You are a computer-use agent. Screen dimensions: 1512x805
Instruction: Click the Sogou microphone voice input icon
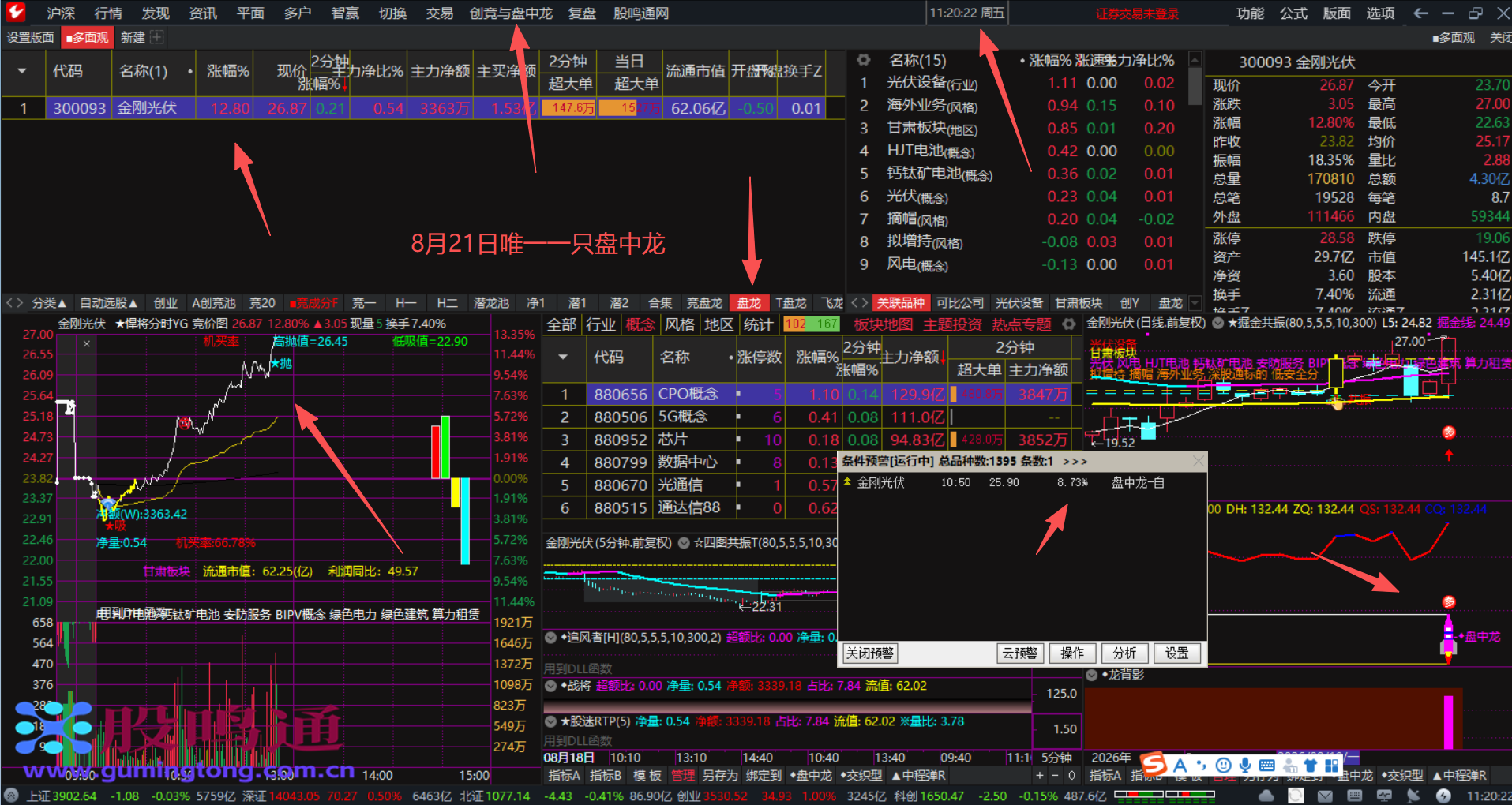1245,765
